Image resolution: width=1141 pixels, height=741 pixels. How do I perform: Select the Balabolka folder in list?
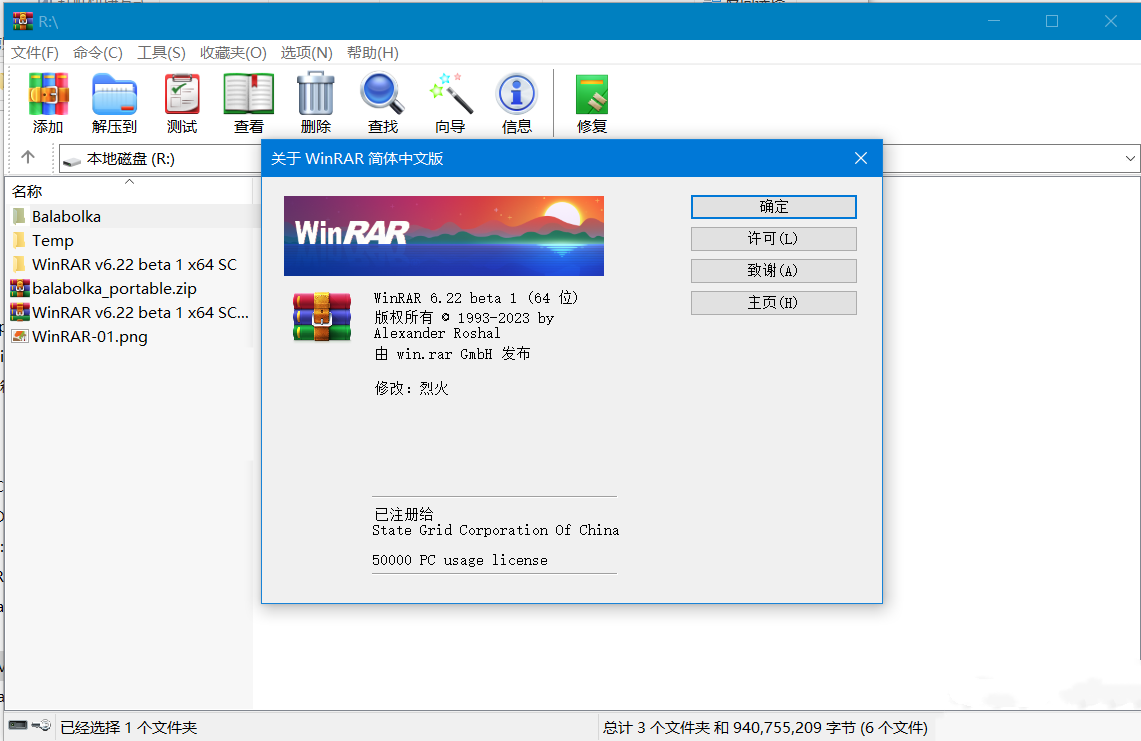(x=66, y=216)
